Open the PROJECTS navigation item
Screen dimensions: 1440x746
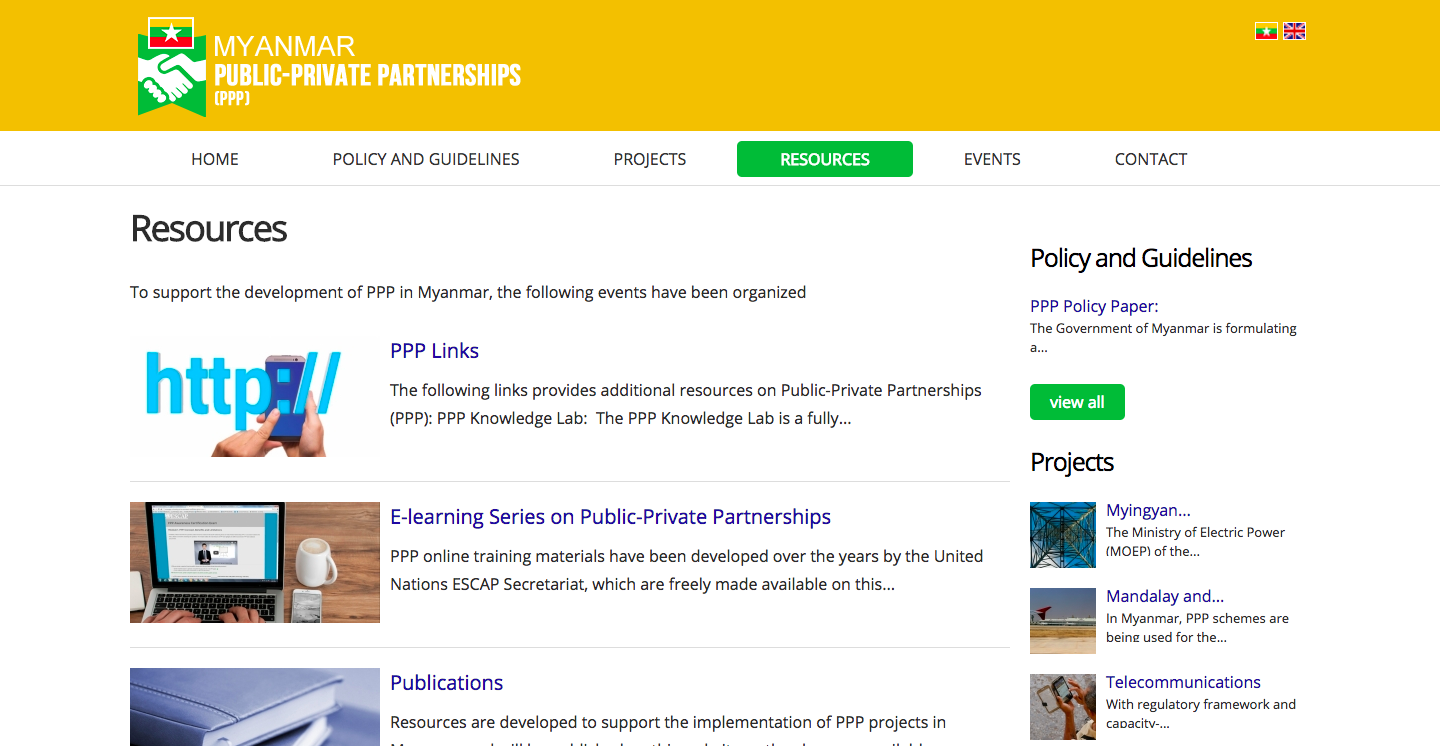click(650, 159)
